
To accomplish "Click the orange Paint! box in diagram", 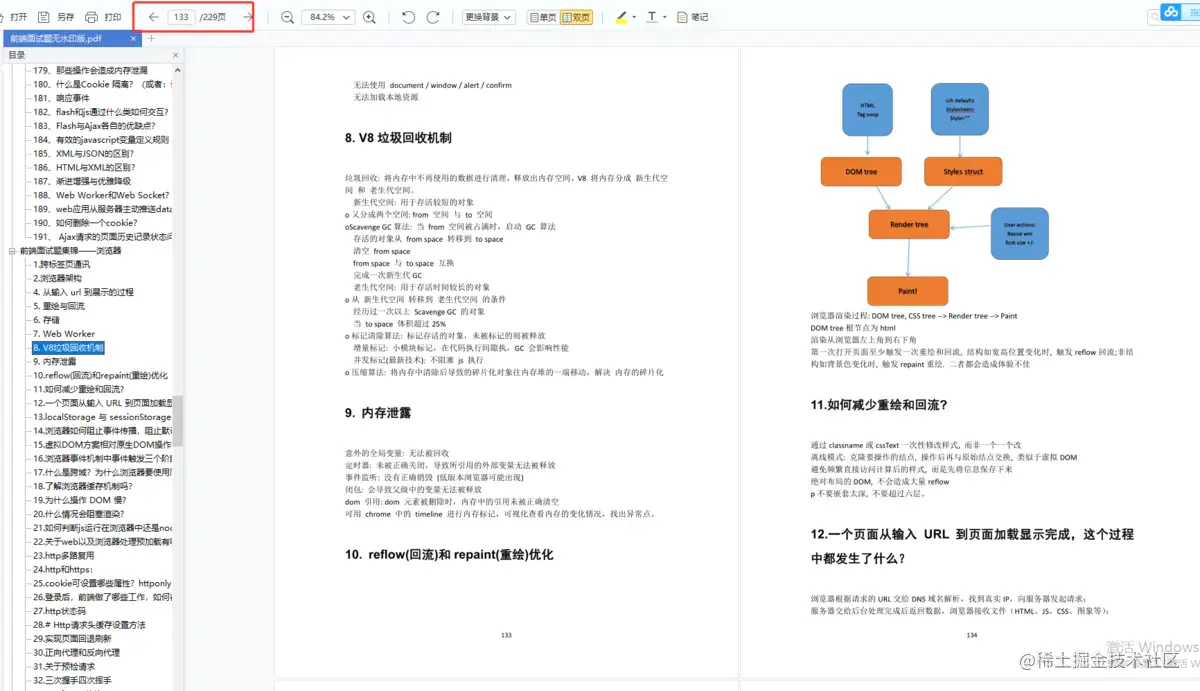I will pos(908,291).
